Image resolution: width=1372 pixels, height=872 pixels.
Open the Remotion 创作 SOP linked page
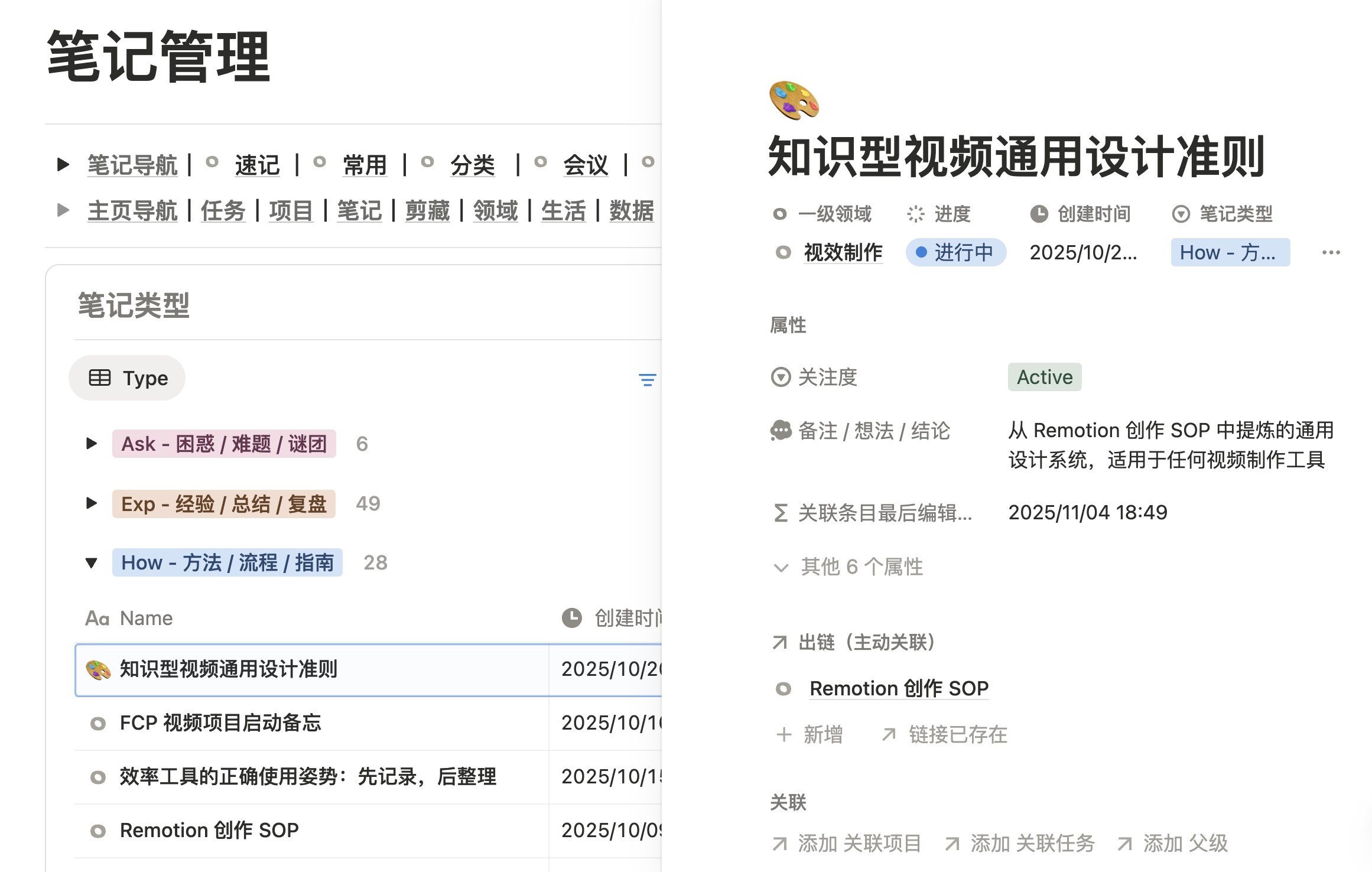point(898,689)
